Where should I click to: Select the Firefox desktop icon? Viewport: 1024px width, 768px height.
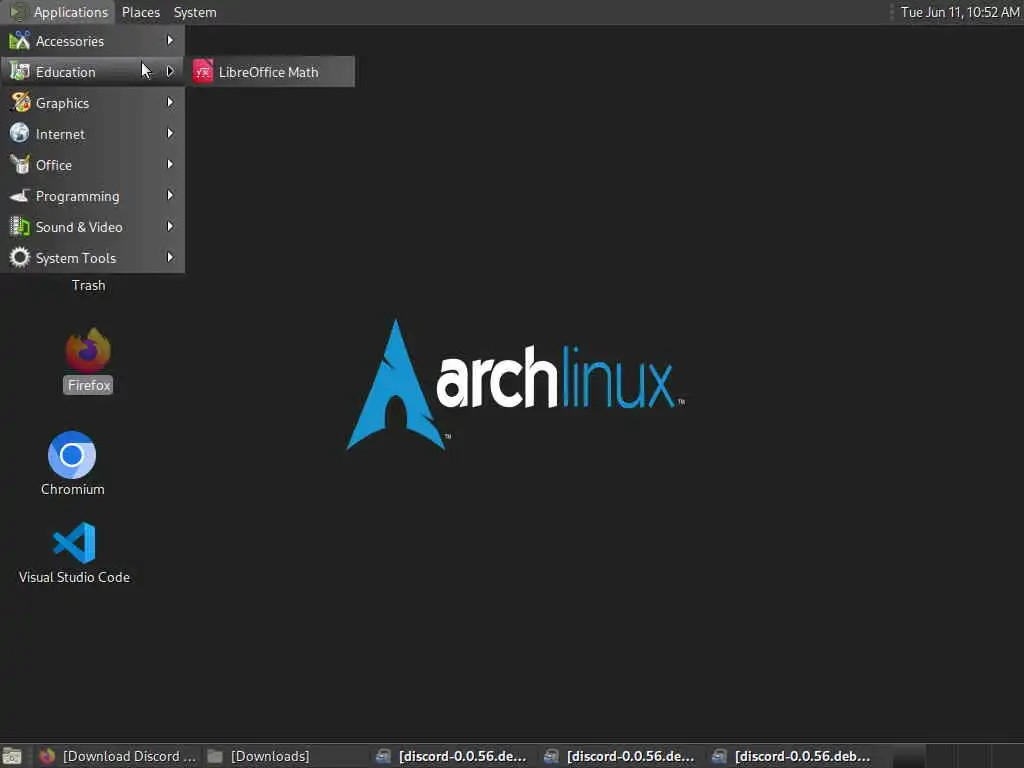[88, 350]
